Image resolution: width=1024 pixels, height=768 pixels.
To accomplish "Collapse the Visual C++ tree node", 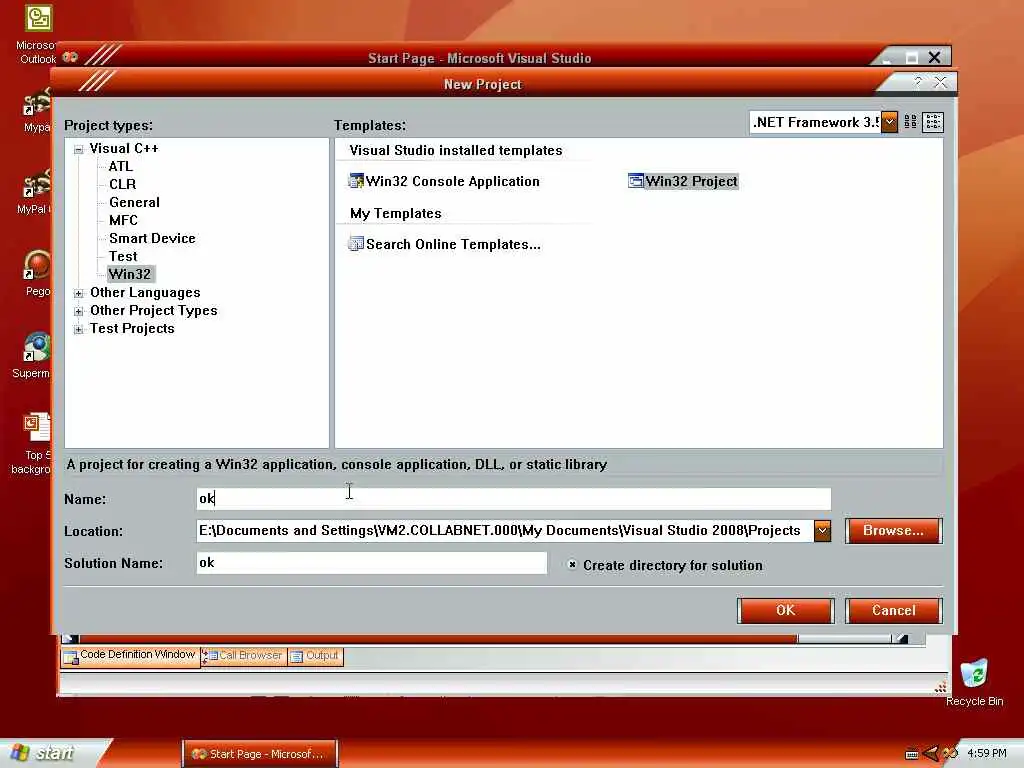I will pyautogui.click(x=79, y=150).
